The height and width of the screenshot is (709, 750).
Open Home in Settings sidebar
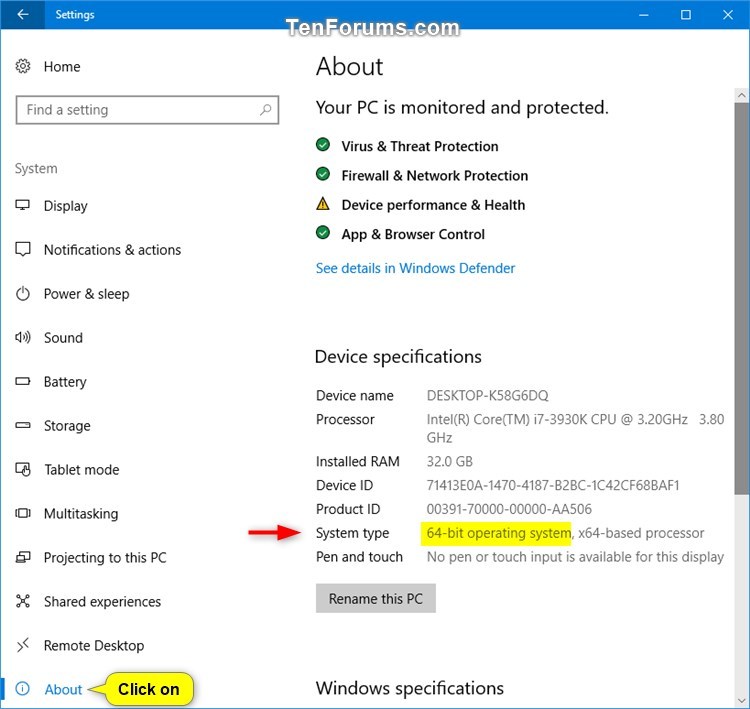coord(62,66)
